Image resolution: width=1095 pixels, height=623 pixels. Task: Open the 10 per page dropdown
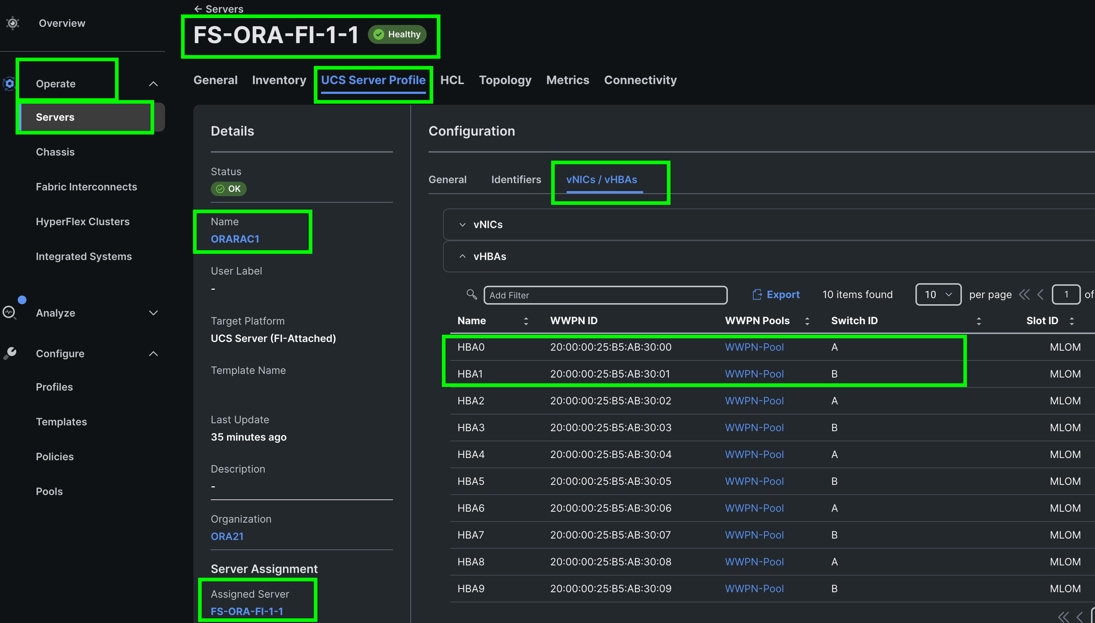(937, 295)
